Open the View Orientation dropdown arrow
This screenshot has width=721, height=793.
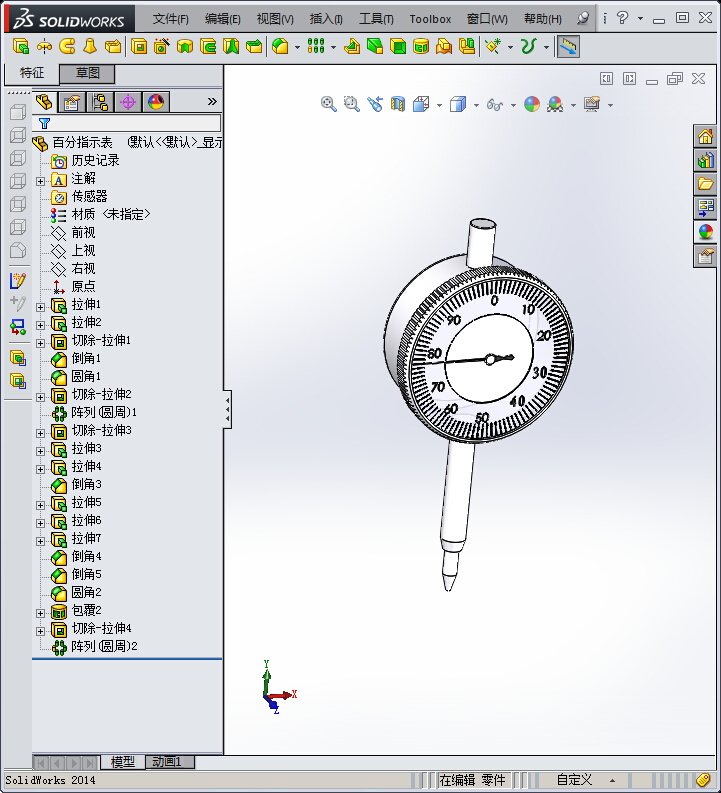tap(439, 105)
